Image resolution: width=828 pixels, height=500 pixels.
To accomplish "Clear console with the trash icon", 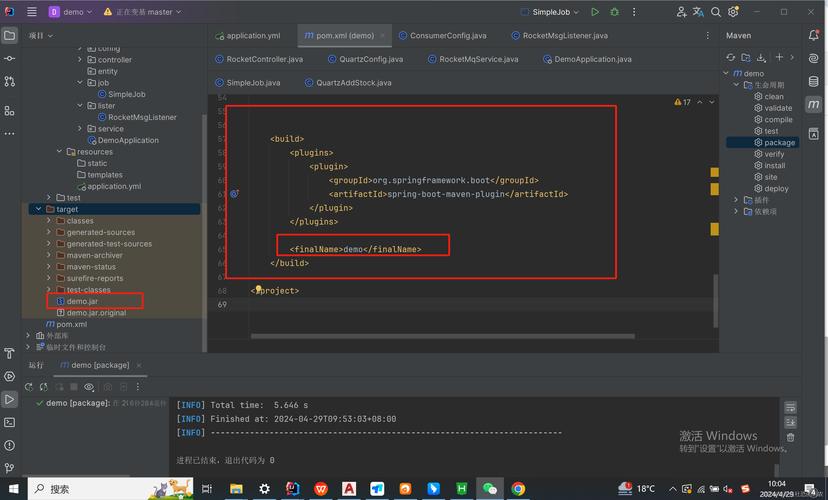I will [790, 437].
